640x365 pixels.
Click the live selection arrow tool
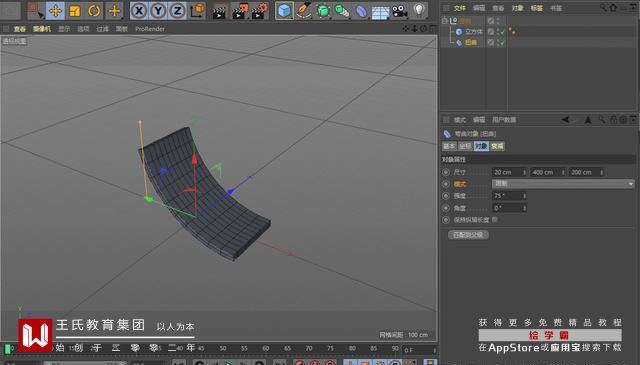36,11
